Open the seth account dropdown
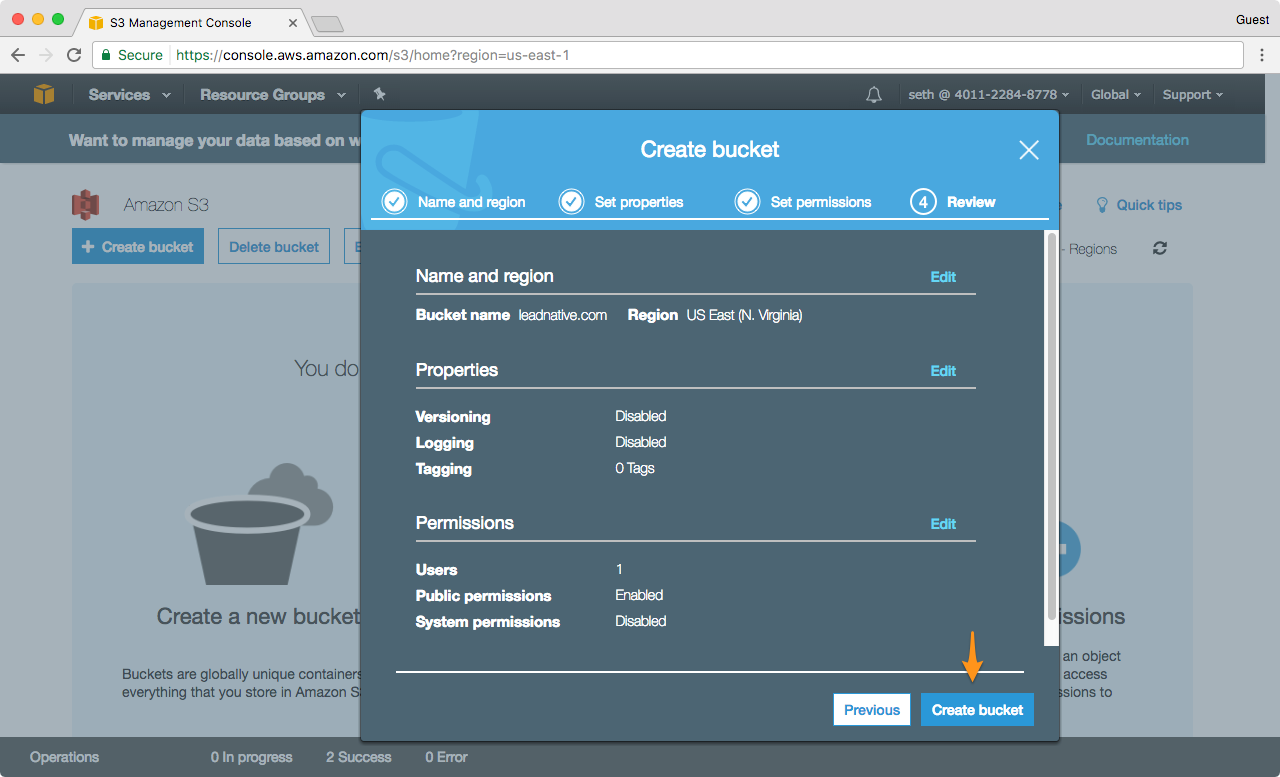This screenshot has height=777, width=1280. [988, 95]
